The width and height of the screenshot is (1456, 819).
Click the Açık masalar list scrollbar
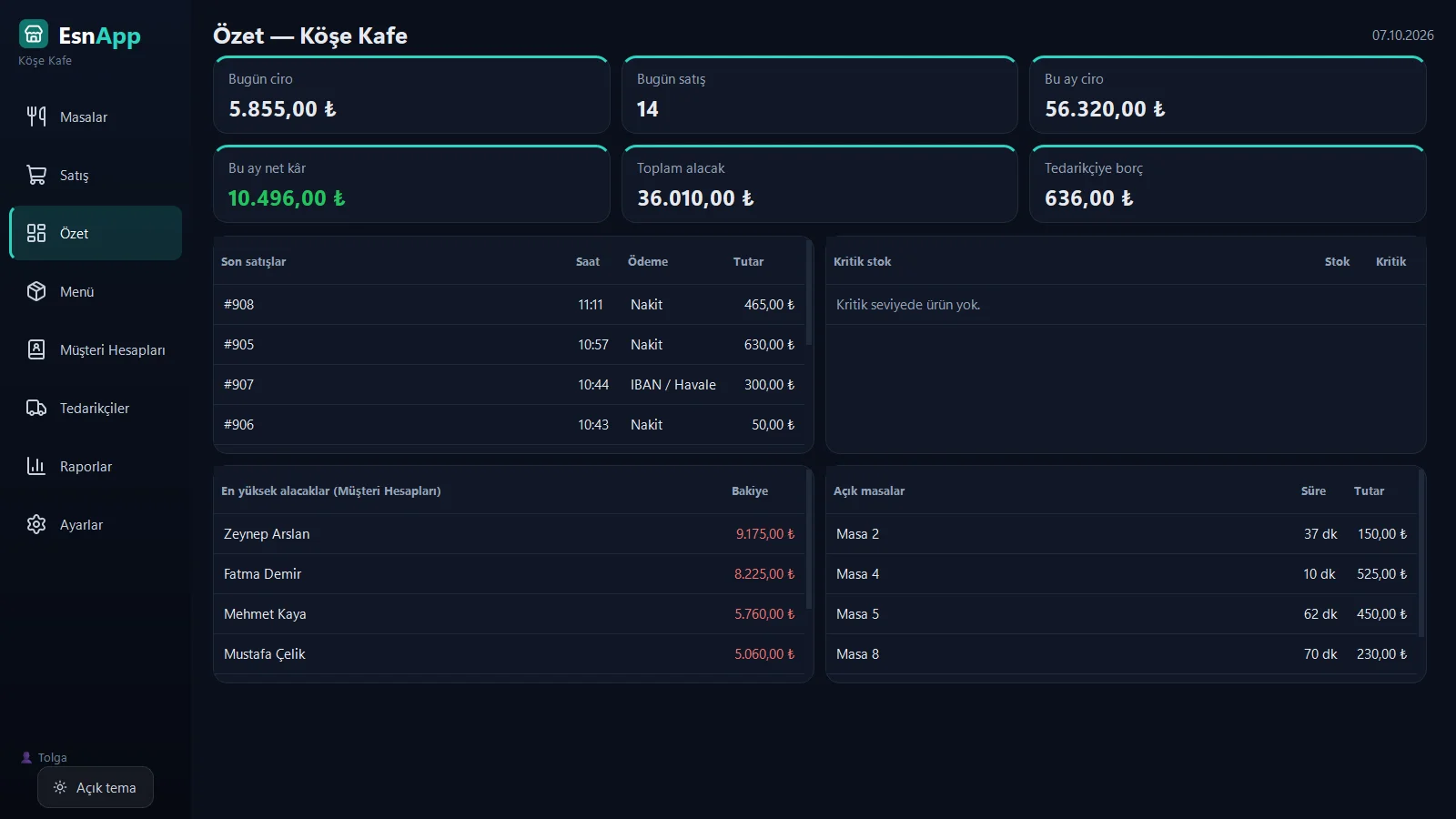click(x=1421, y=553)
